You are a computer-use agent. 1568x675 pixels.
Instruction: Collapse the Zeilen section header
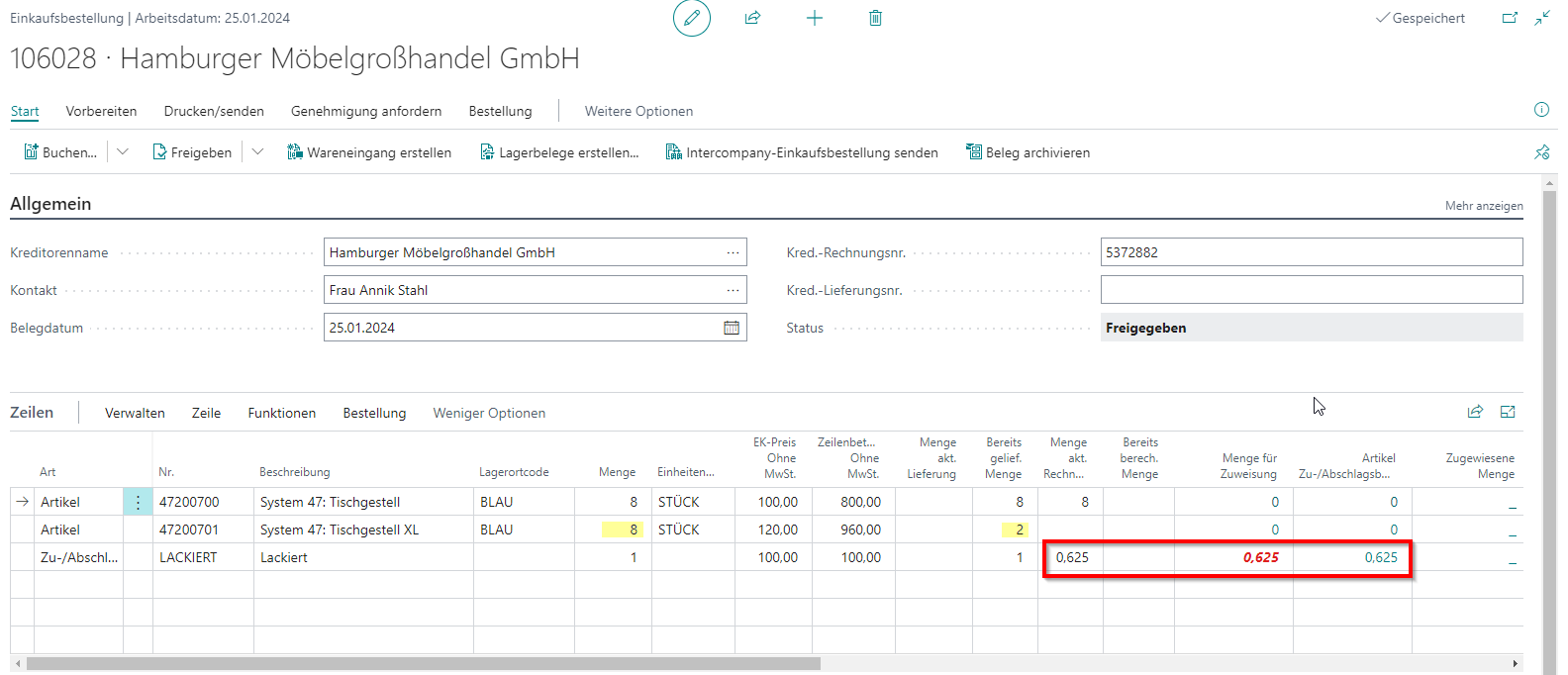(x=32, y=412)
